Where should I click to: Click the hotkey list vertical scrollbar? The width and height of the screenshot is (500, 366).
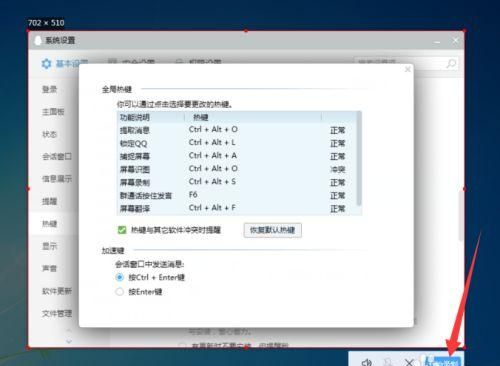pyautogui.click(x=359, y=159)
